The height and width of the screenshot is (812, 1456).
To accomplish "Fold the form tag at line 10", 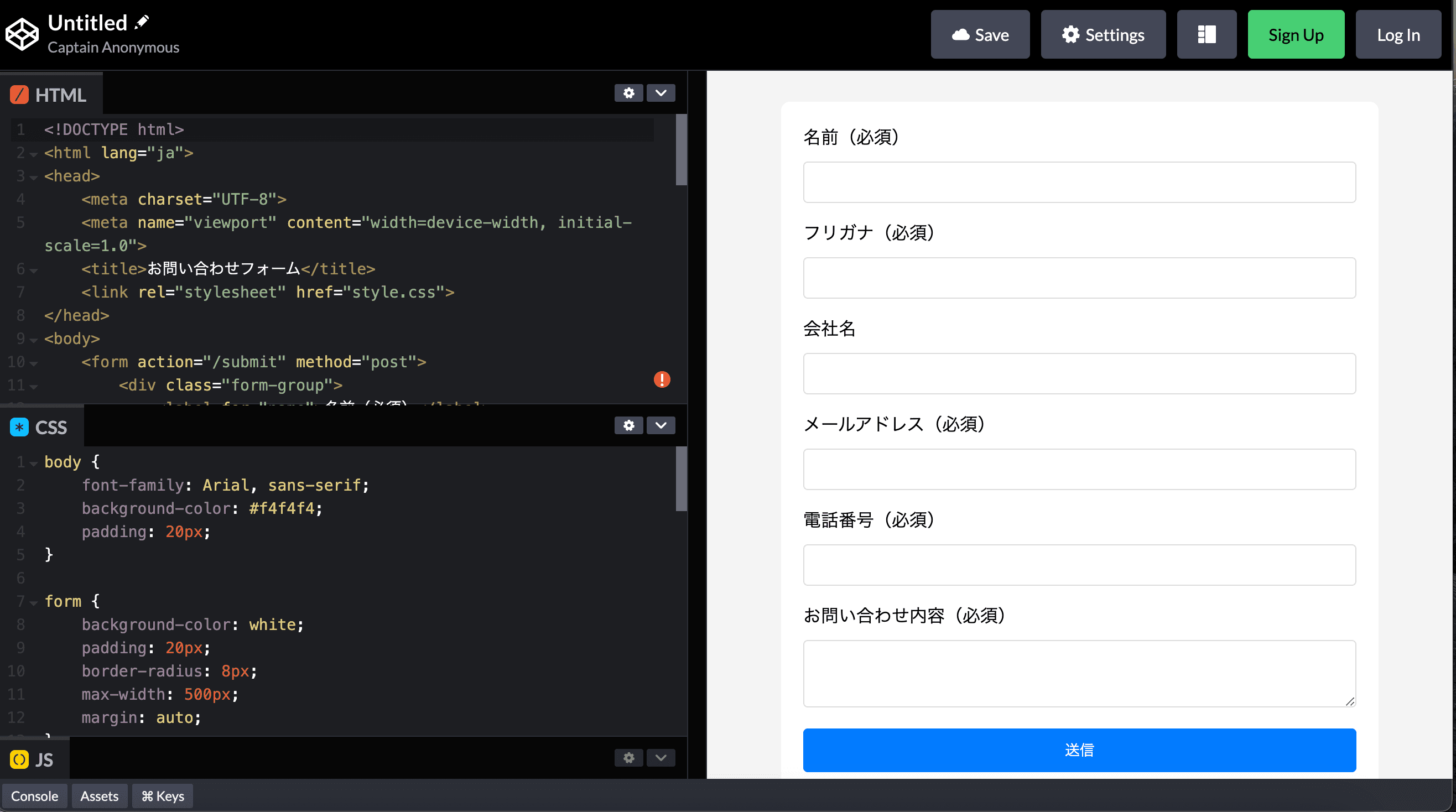I will 34,363.
